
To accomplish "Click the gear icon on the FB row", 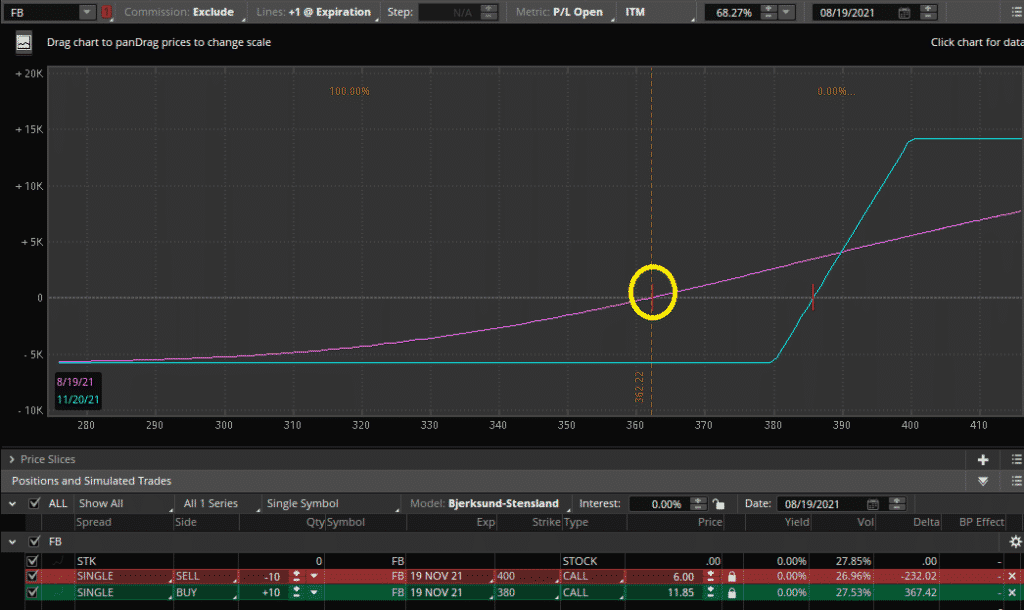I will click(1013, 541).
